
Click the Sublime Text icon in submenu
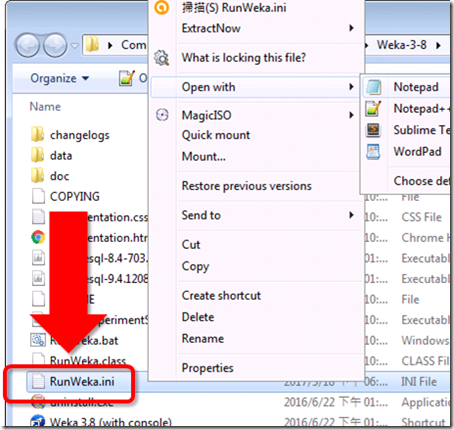click(373, 130)
